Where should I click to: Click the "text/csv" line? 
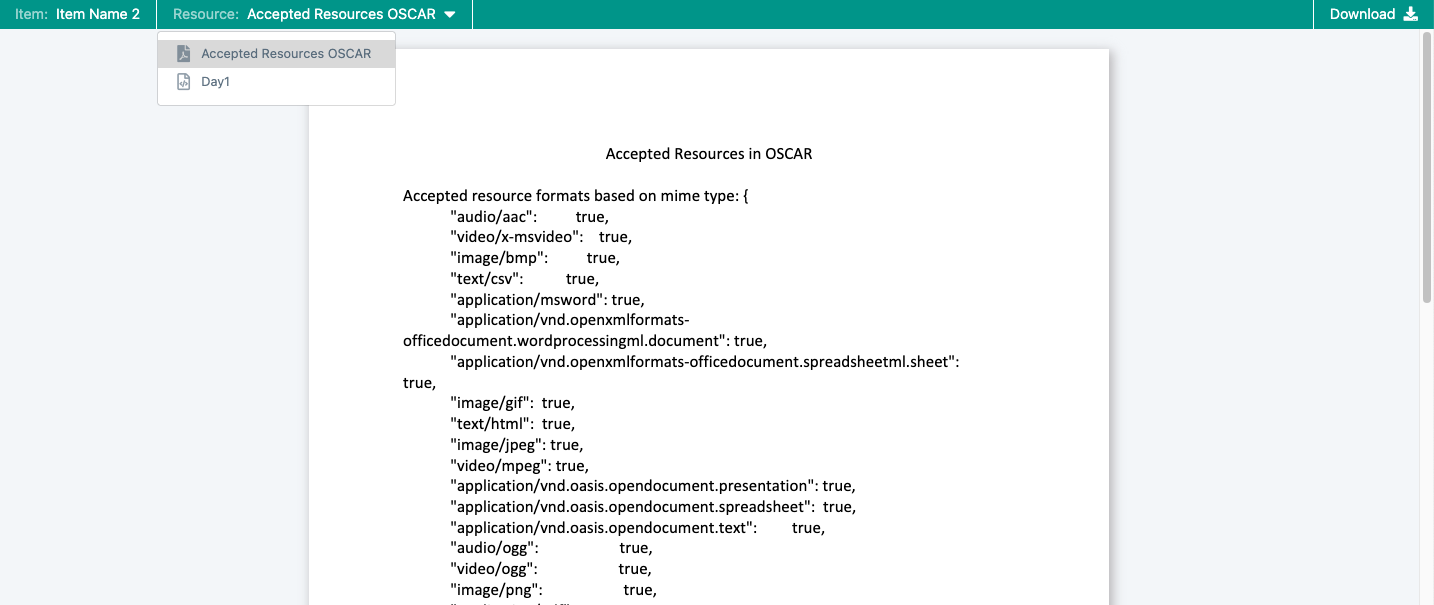524,279
